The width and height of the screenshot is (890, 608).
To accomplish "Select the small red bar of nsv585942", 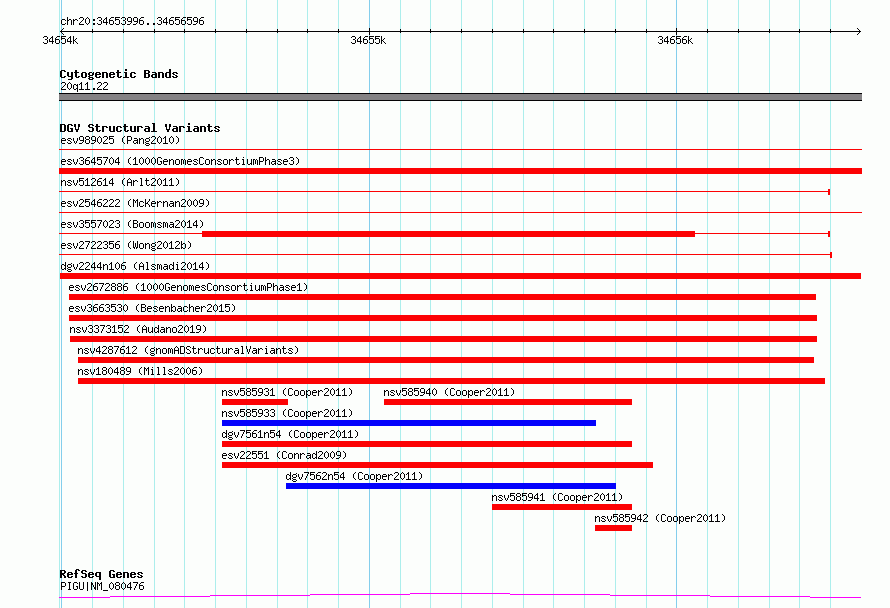I will (613, 528).
